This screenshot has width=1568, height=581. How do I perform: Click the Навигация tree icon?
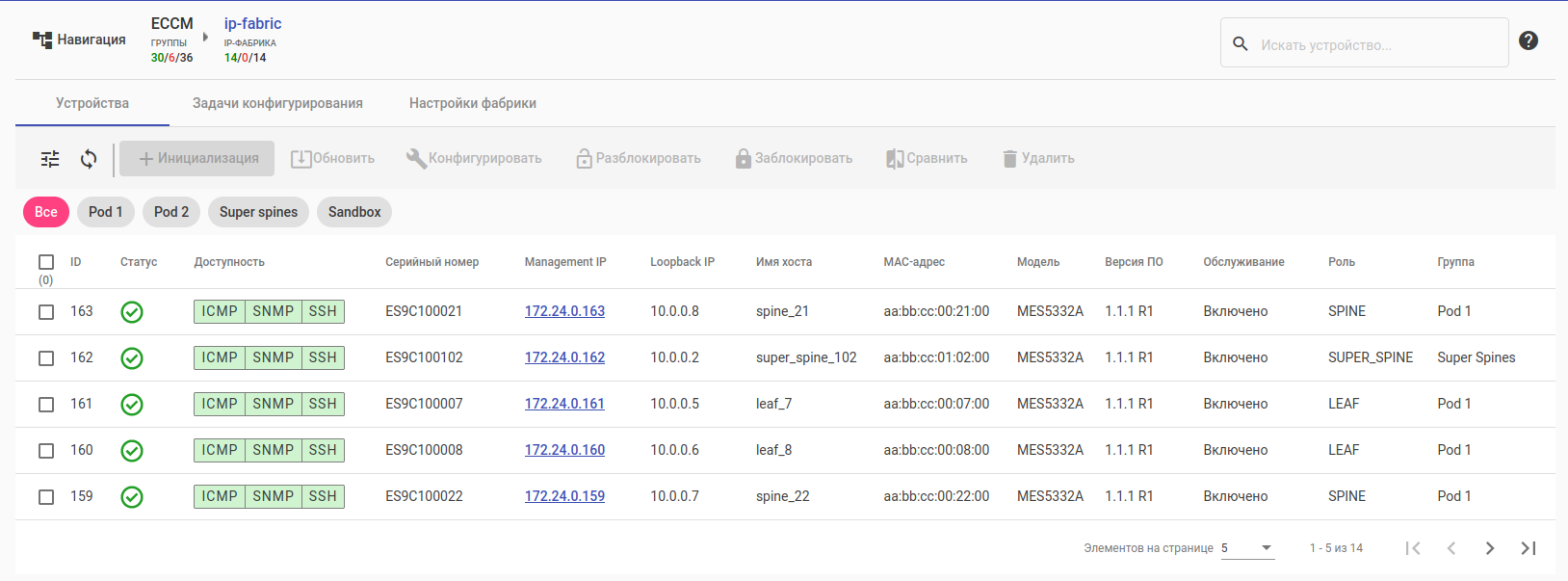pos(42,40)
